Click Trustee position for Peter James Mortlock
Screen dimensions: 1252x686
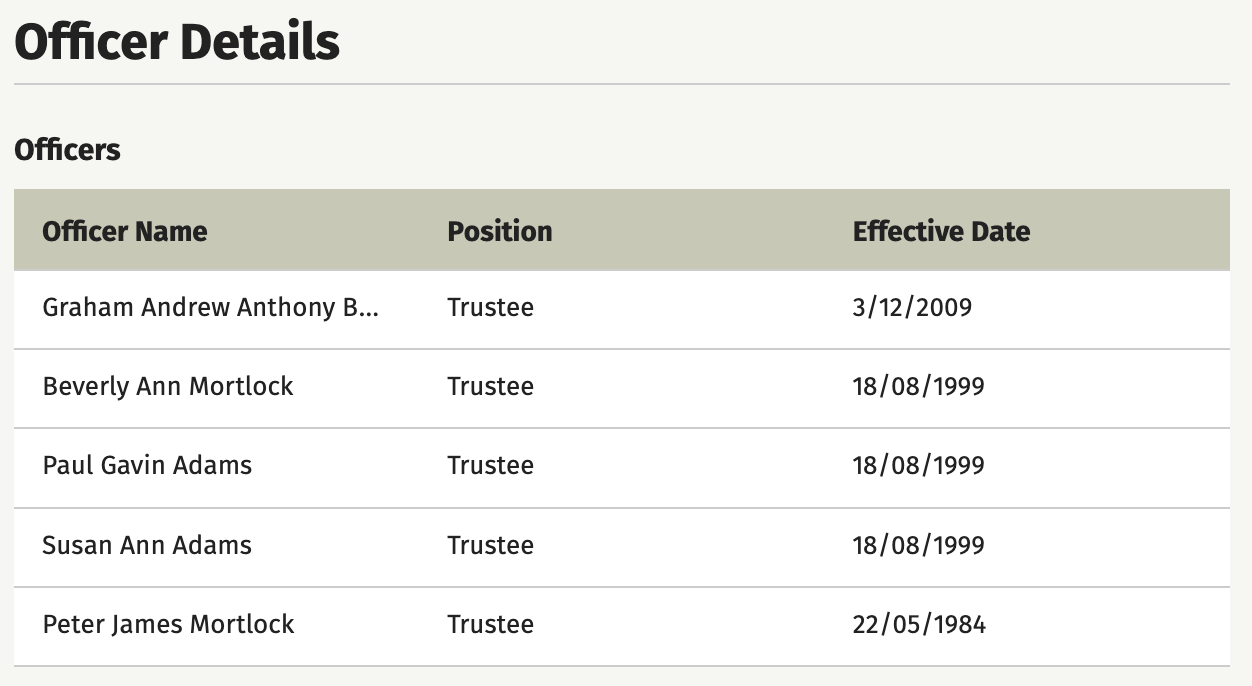[x=490, y=624]
